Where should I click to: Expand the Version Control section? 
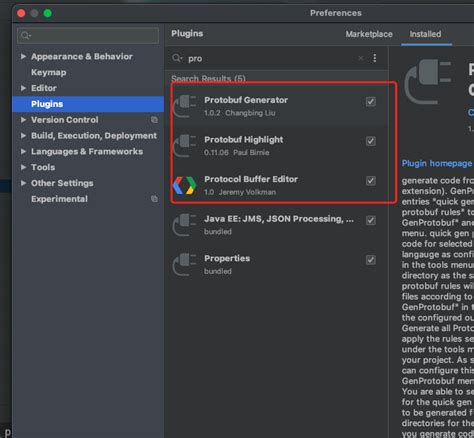point(23,120)
